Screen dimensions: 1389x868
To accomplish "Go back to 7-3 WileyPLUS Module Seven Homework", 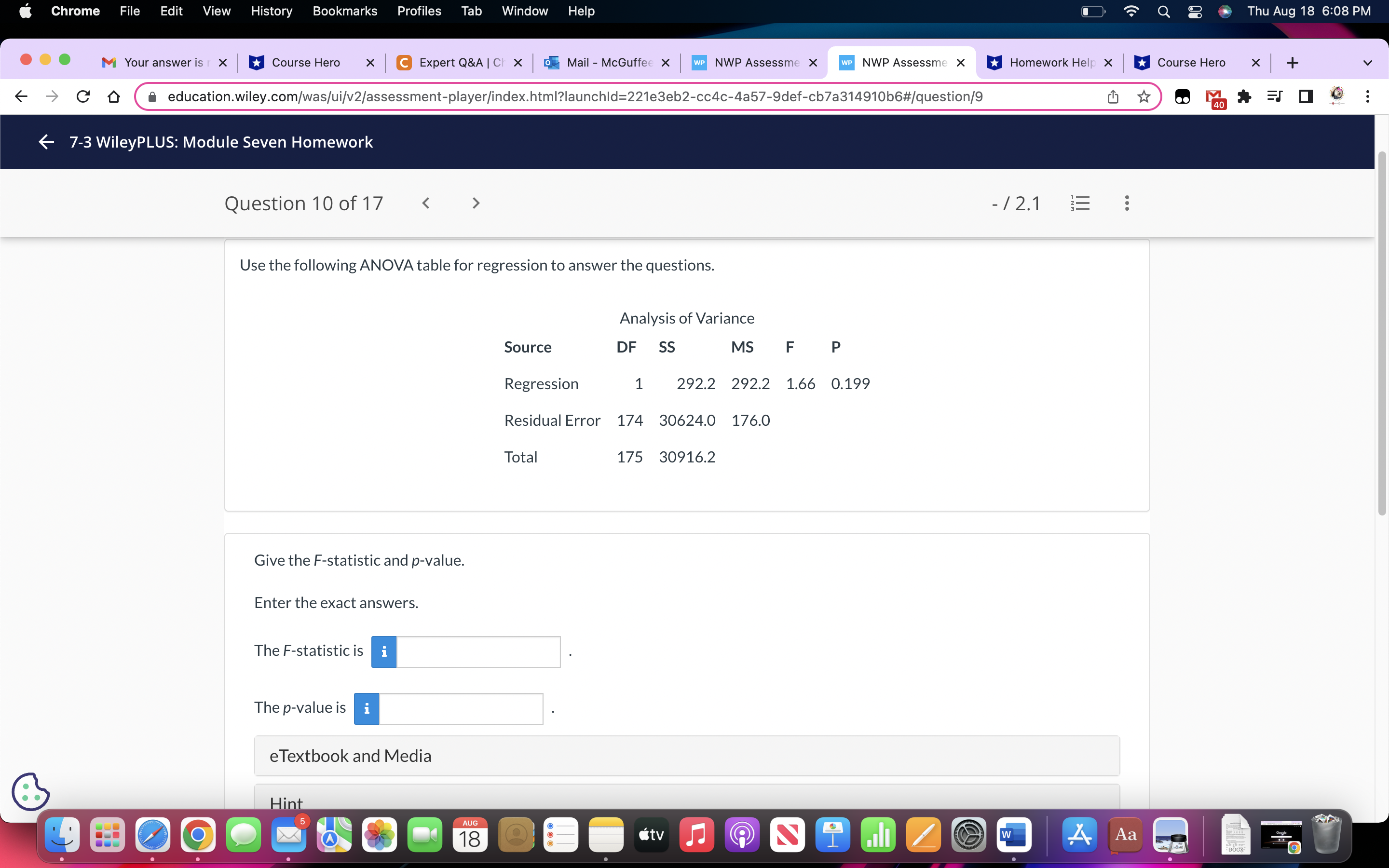I will click(x=45, y=142).
